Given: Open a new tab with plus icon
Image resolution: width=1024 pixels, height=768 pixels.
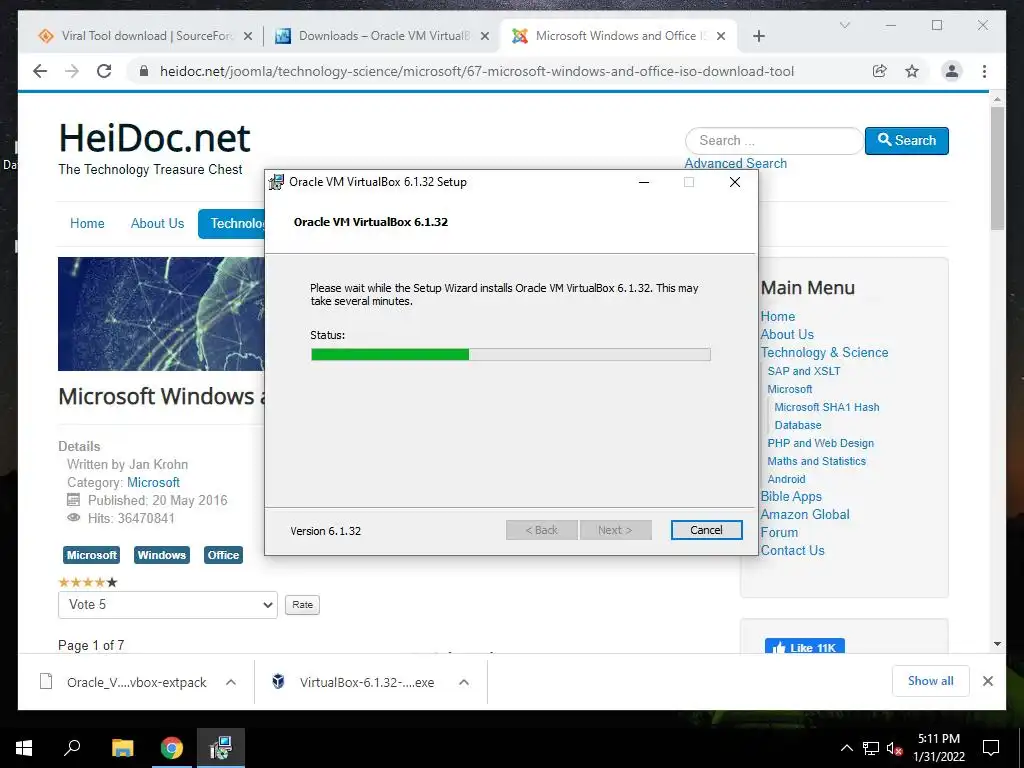Looking at the screenshot, I should [758, 36].
